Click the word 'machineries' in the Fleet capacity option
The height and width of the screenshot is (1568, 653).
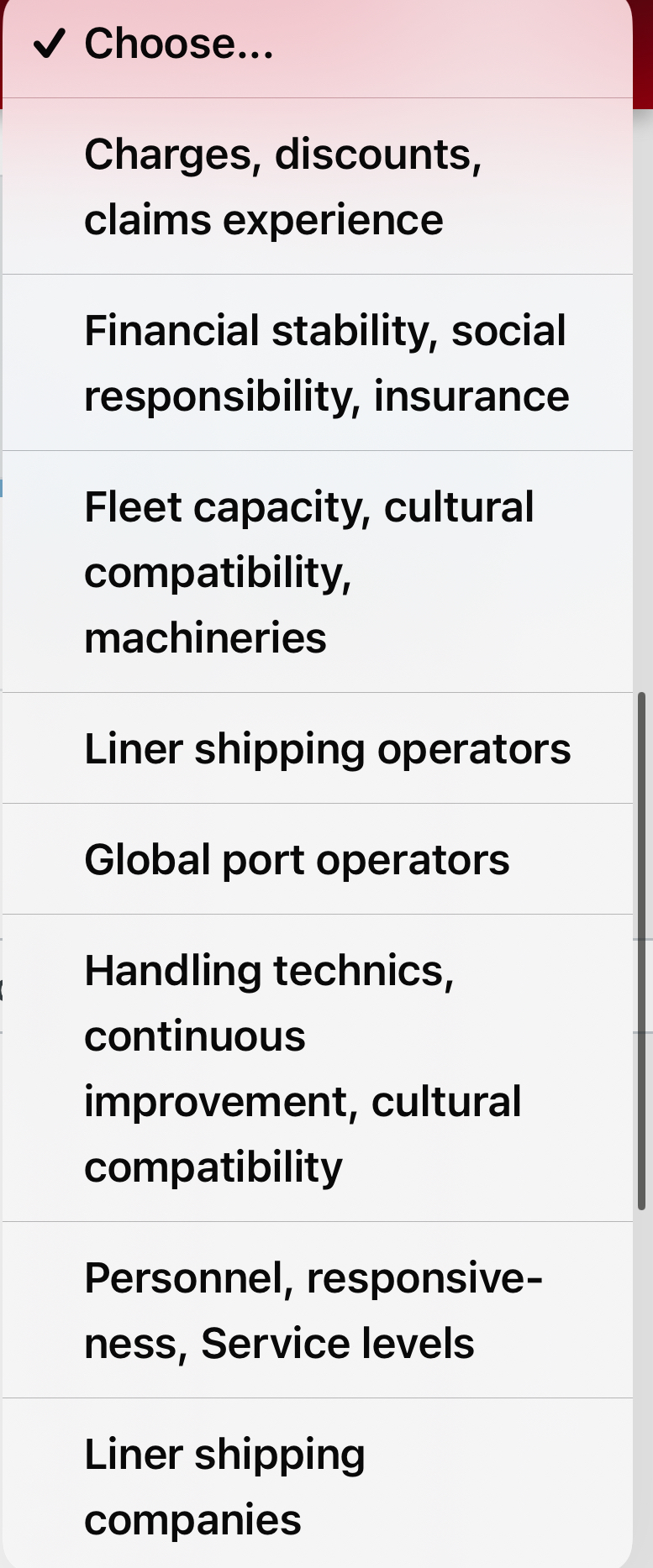click(205, 638)
